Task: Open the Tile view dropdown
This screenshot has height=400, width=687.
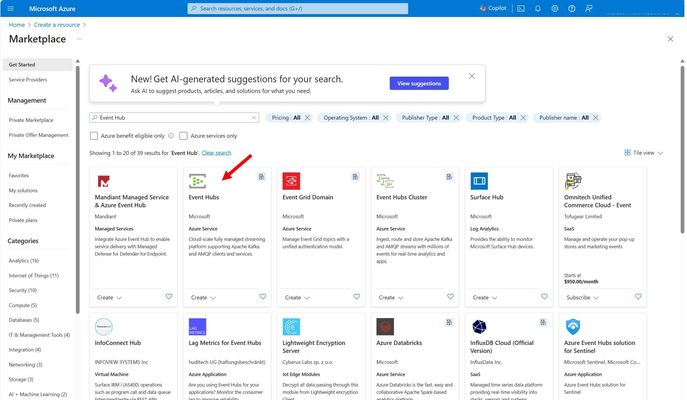Action: point(644,153)
